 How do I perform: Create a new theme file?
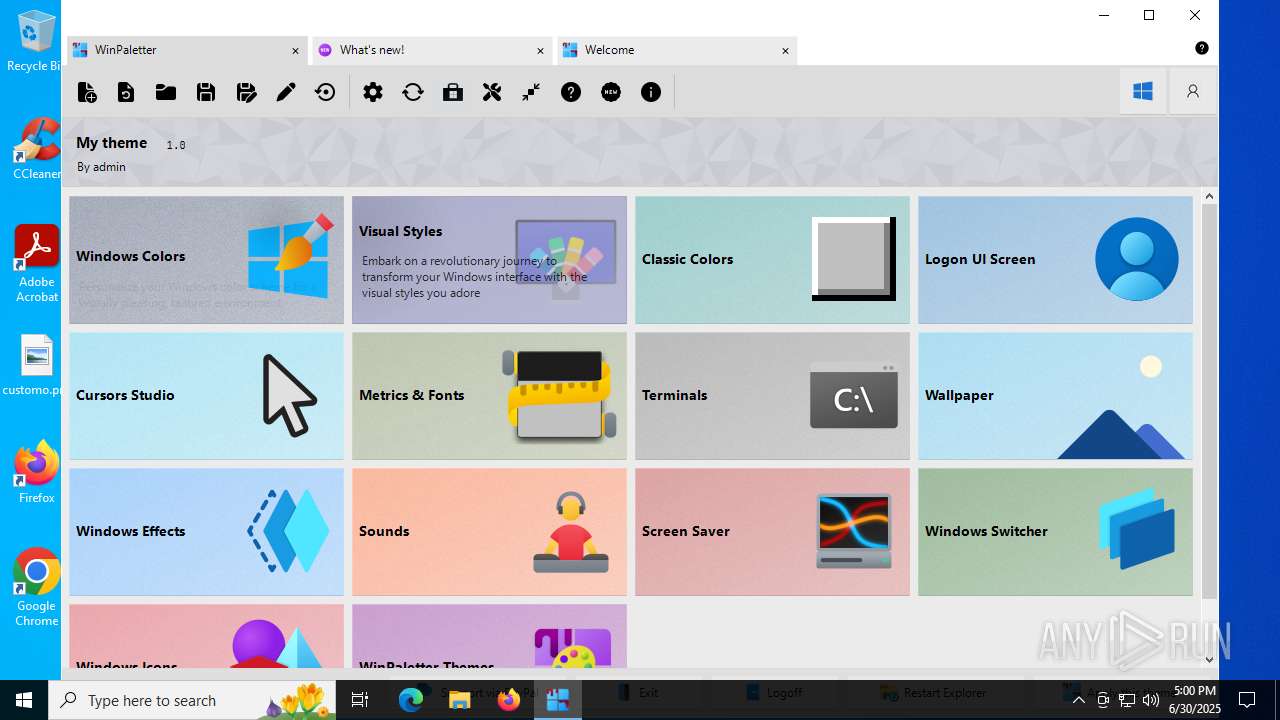[x=87, y=92]
